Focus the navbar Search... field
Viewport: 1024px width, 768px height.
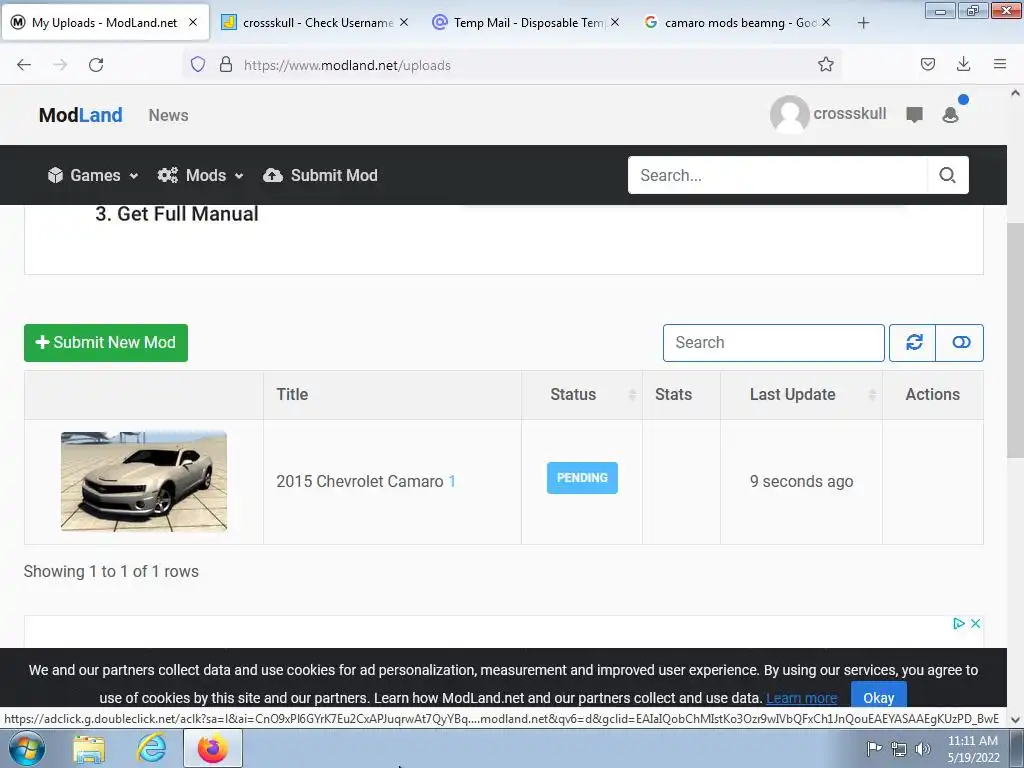(777, 175)
